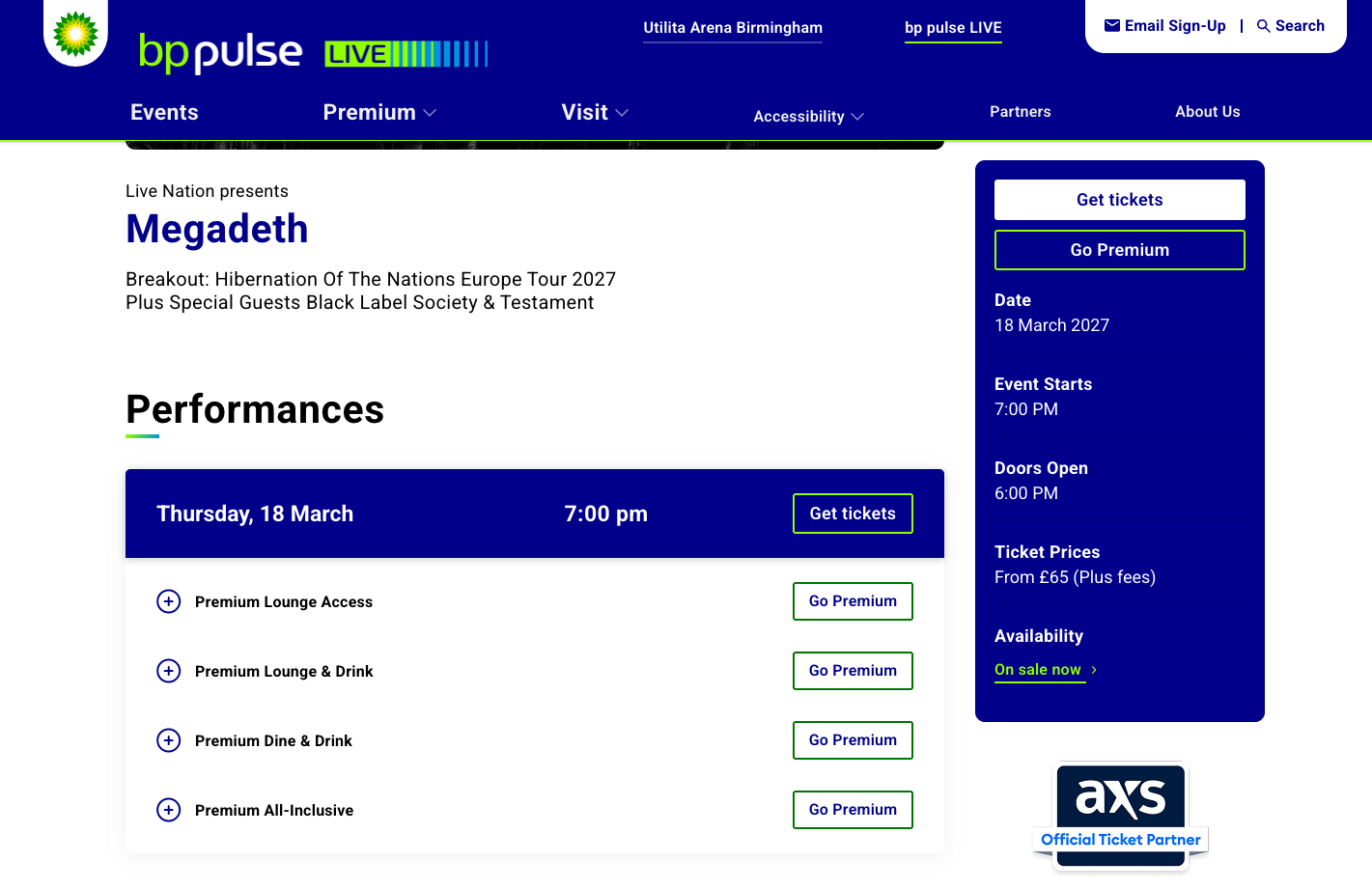The width and height of the screenshot is (1372, 889).
Task: Open the Premium menu item
Action: 369,112
